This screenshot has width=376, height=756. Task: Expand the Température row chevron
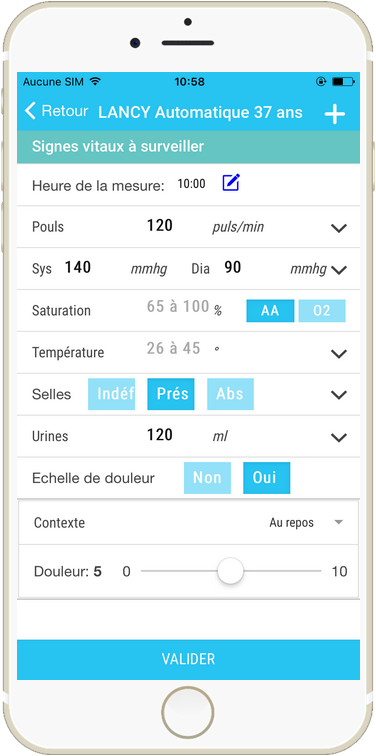tap(339, 354)
